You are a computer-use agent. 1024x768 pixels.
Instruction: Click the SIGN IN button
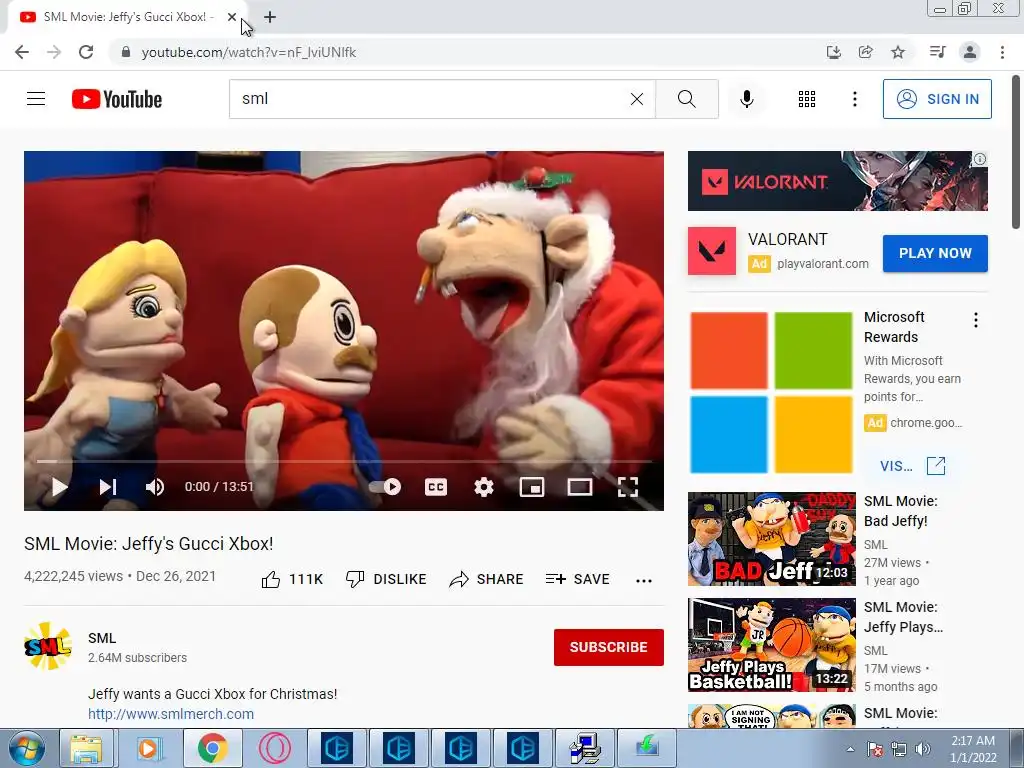click(937, 99)
